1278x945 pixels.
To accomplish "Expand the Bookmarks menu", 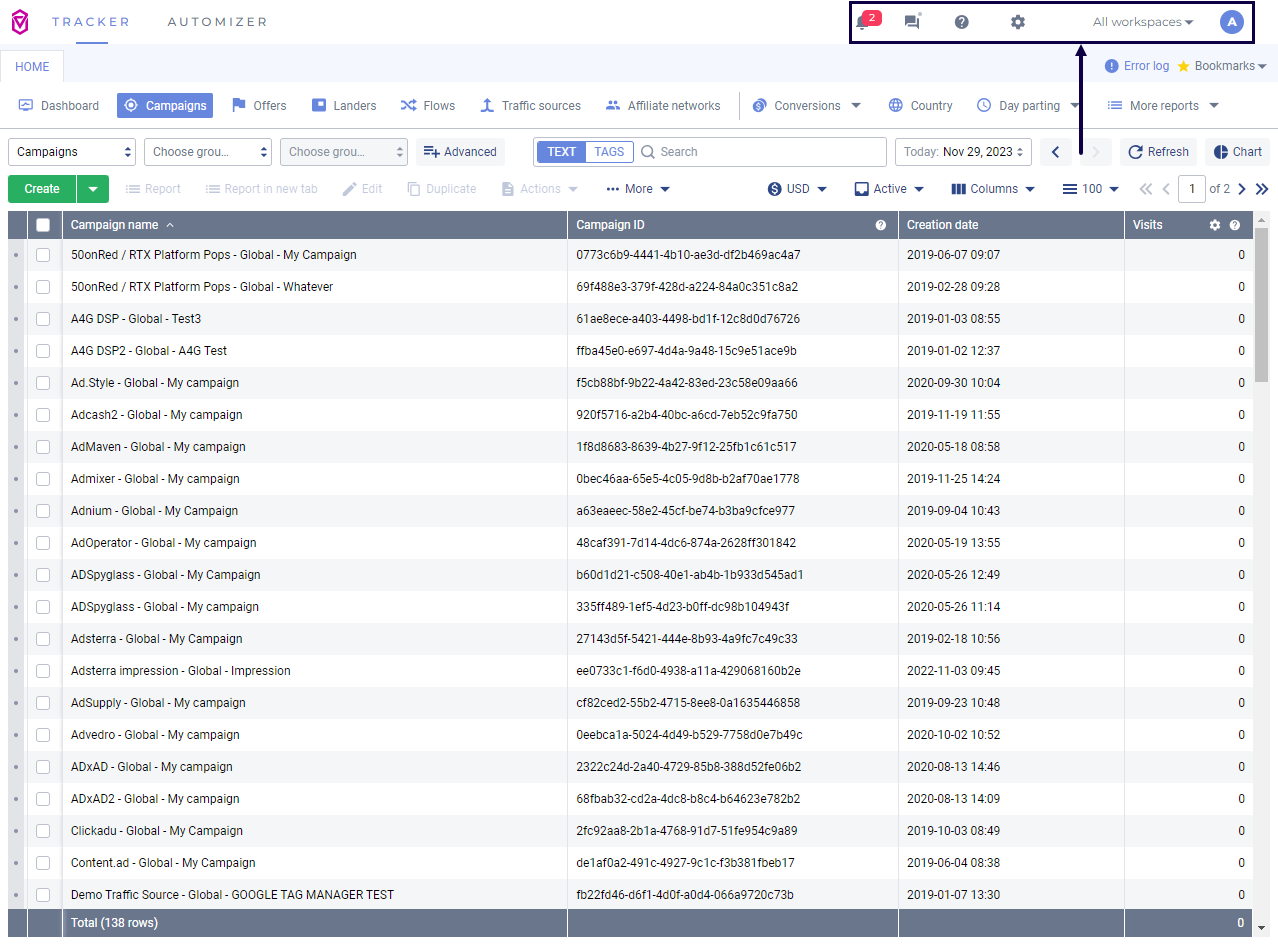I will (x=1222, y=66).
